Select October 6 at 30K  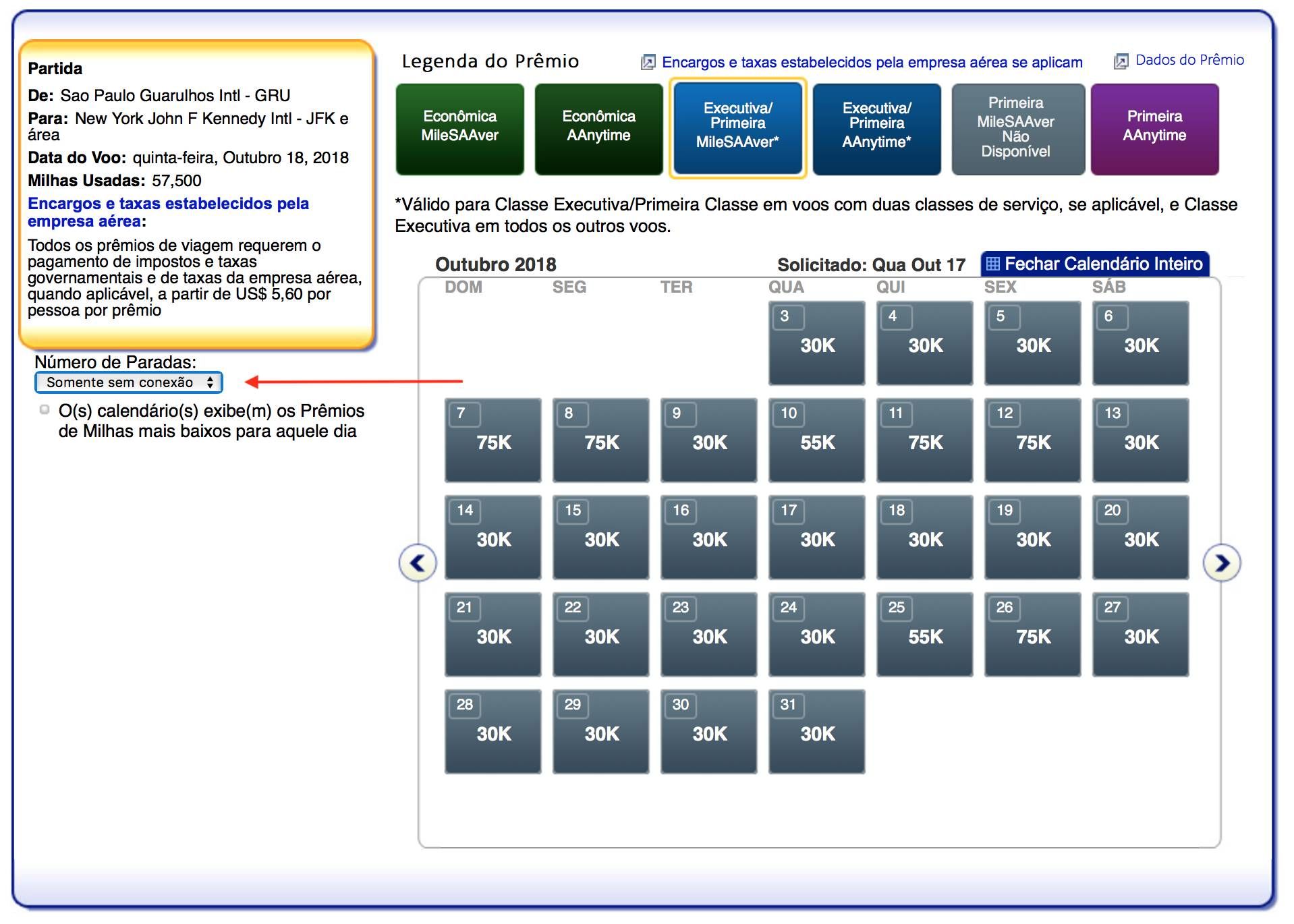(x=1140, y=343)
